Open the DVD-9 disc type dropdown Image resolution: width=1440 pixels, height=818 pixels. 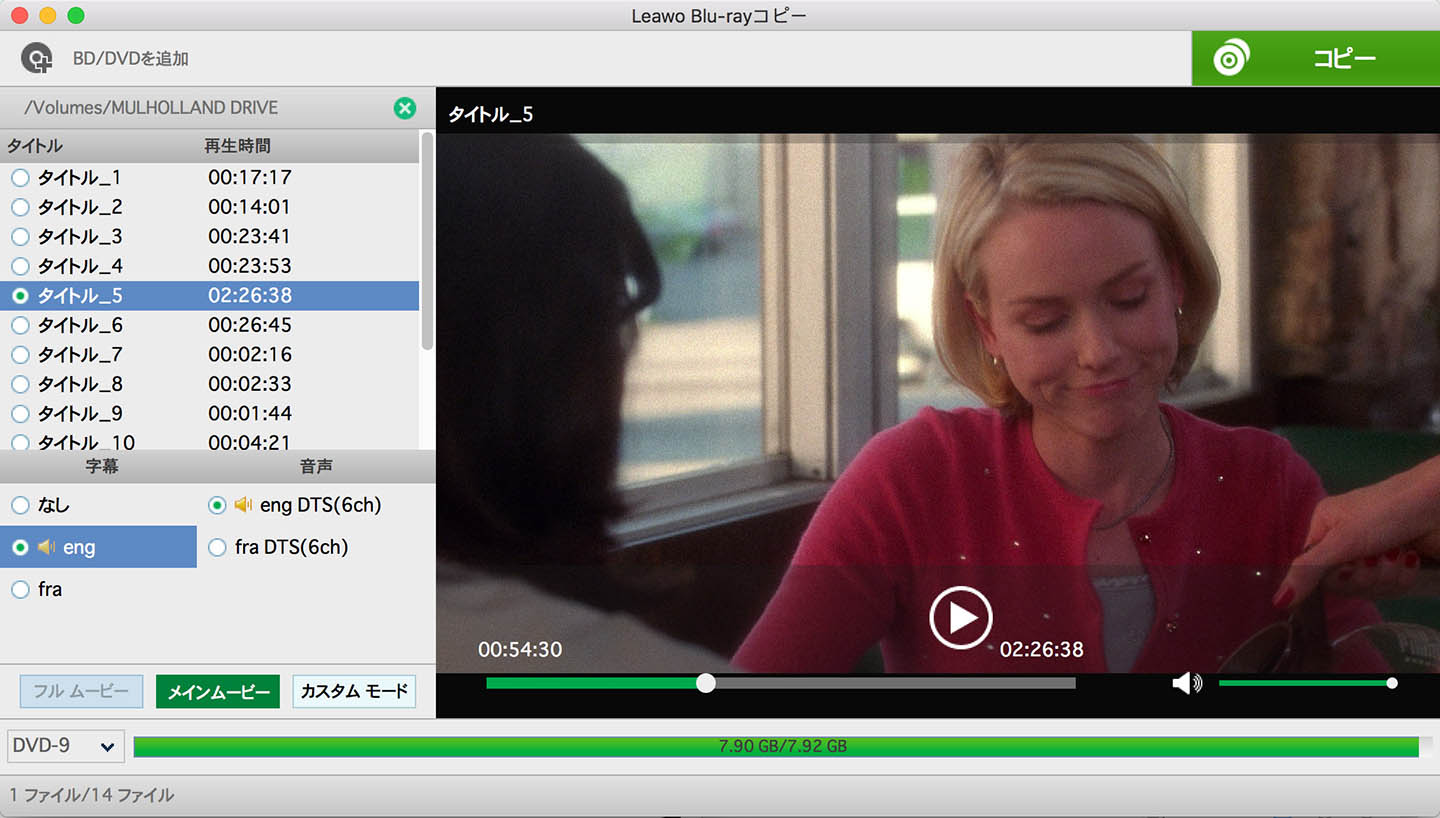click(x=65, y=746)
